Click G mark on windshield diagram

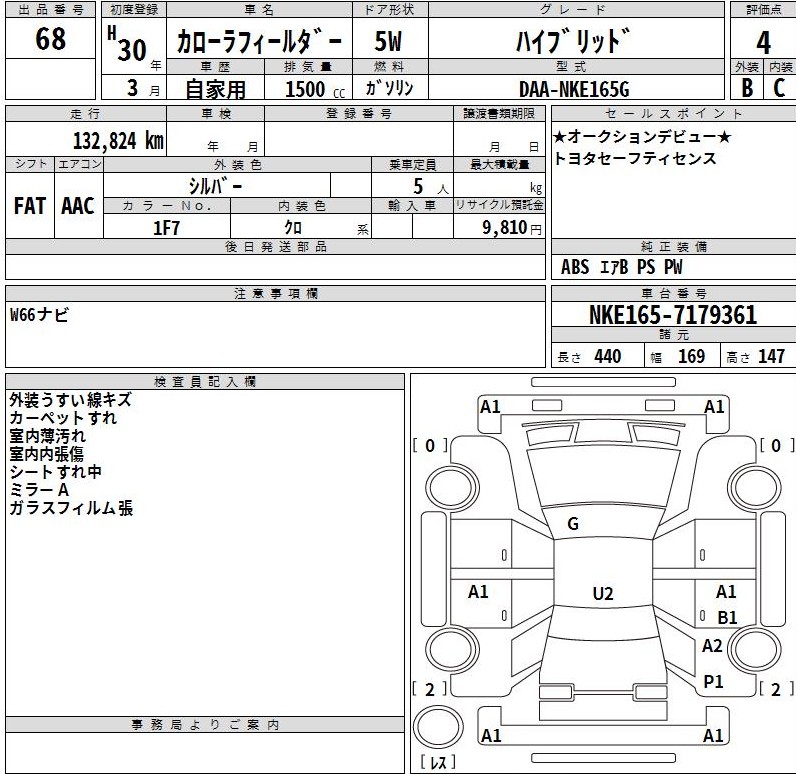click(x=573, y=524)
